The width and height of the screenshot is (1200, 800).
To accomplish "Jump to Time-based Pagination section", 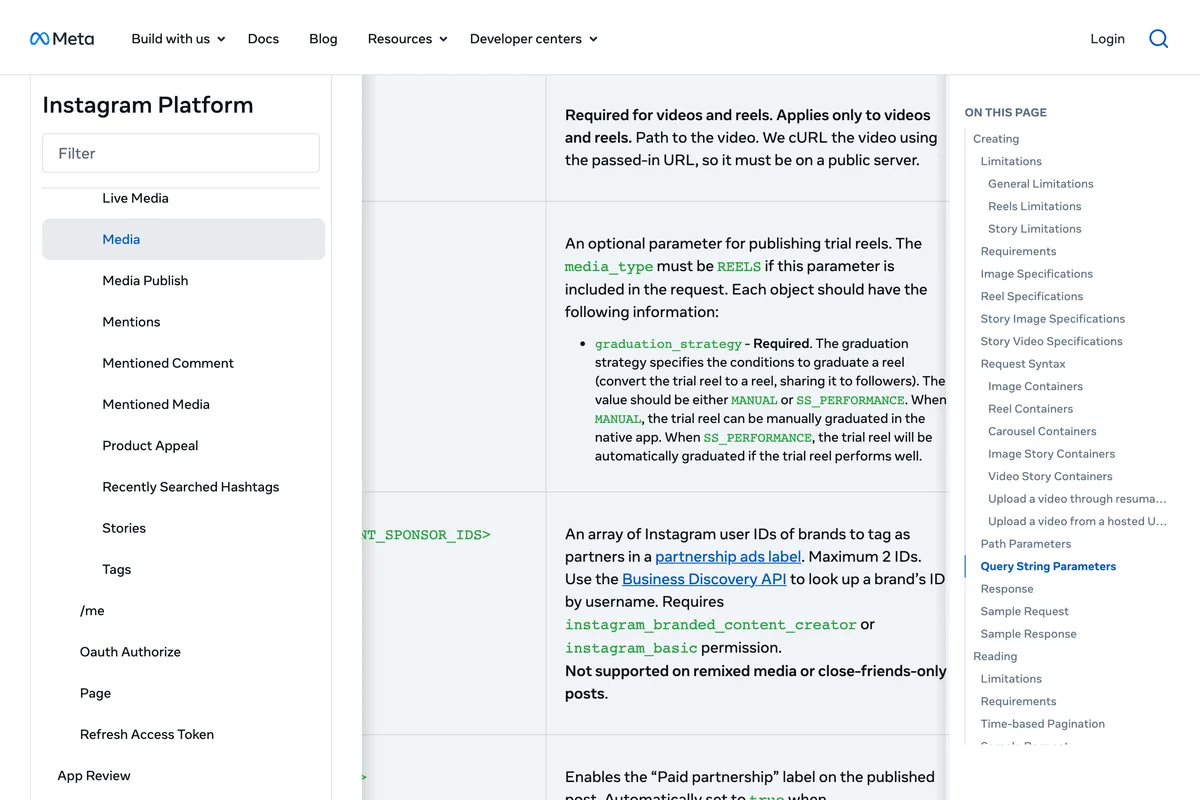I will point(1042,724).
